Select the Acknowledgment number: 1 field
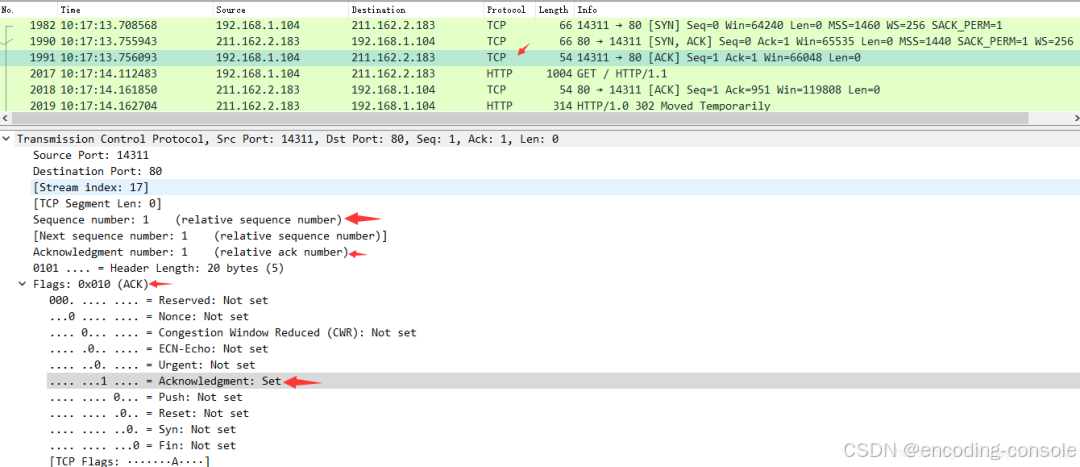This screenshot has height=467, width=1080. (191, 252)
